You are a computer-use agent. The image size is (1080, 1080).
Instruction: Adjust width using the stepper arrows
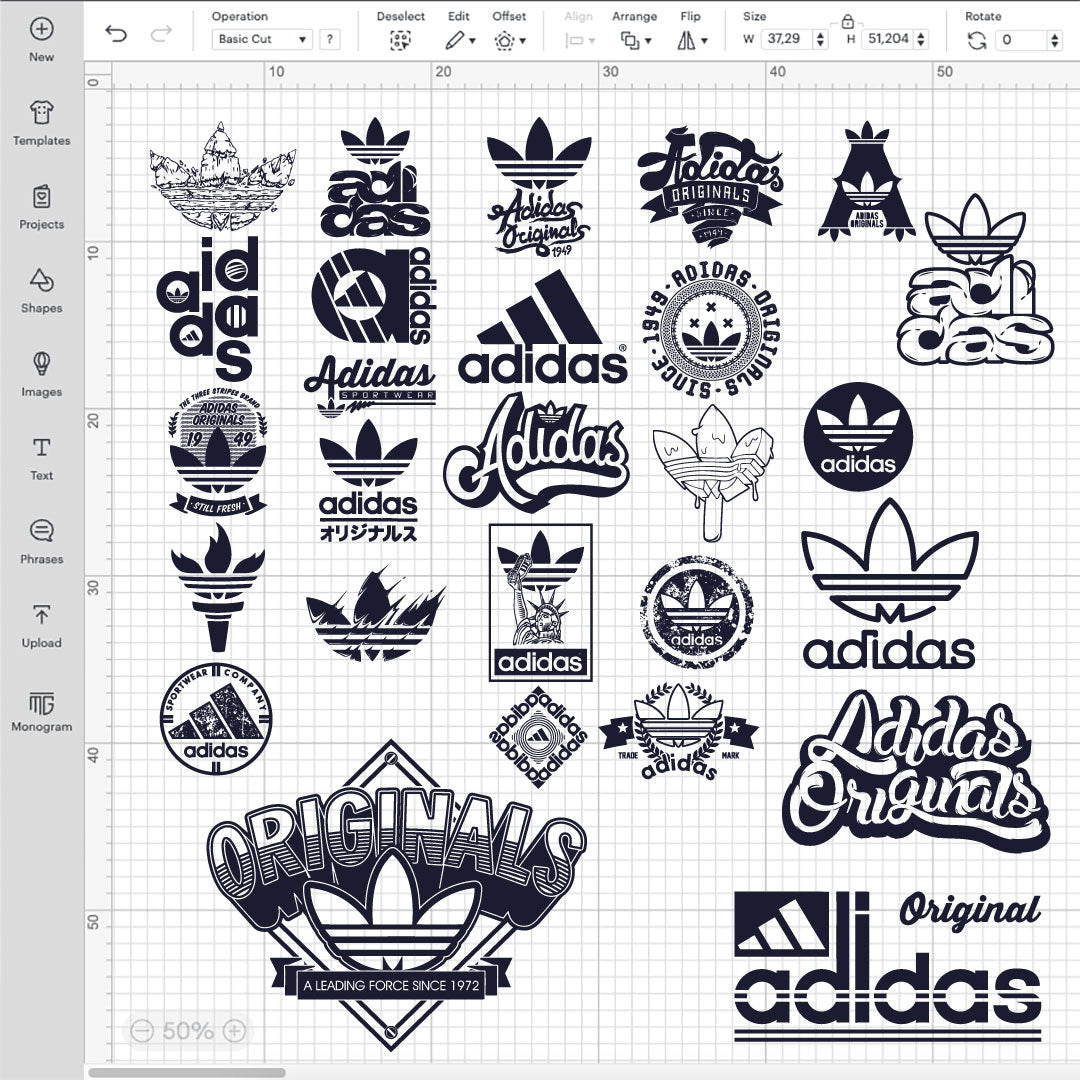(x=820, y=39)
